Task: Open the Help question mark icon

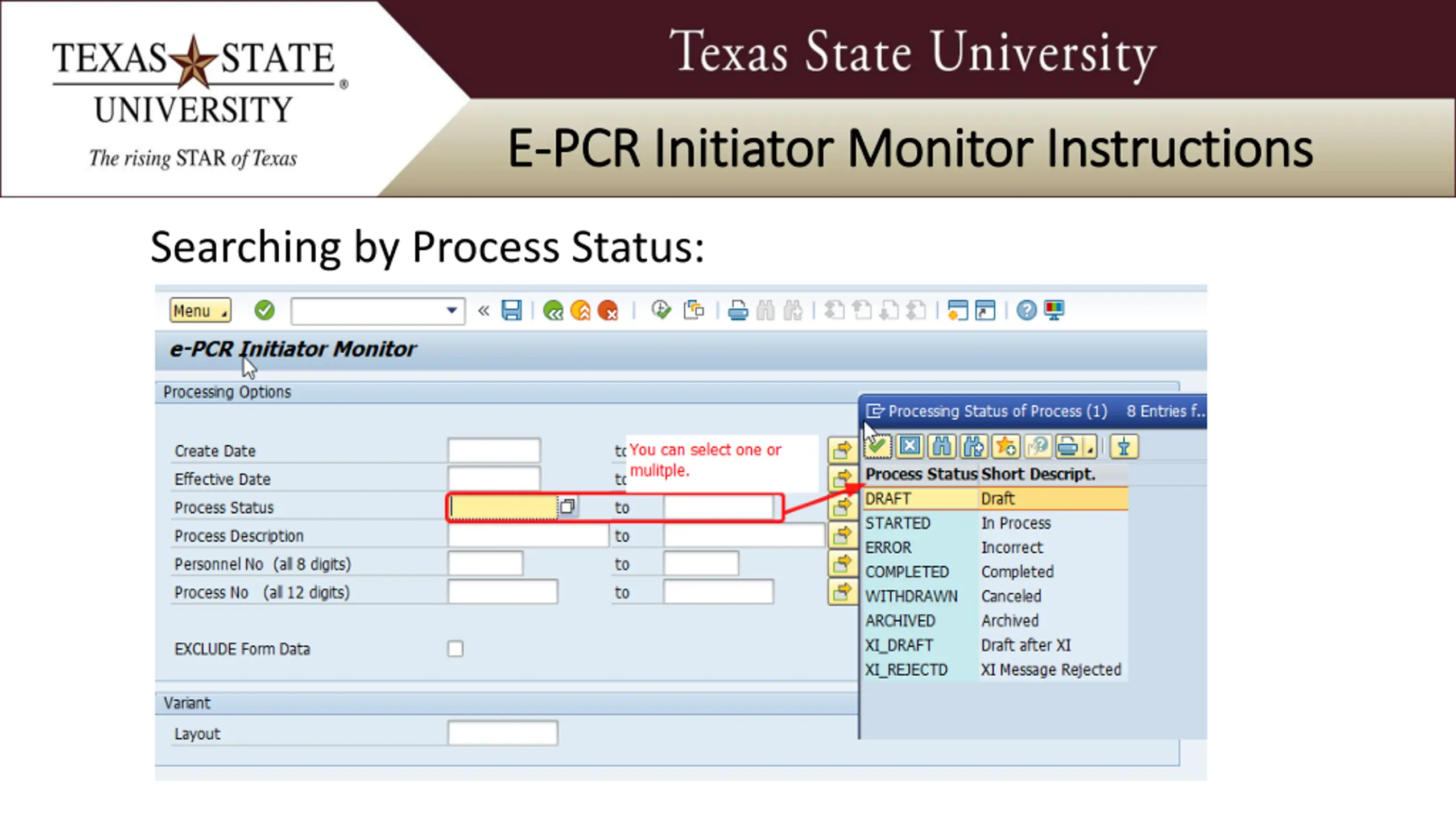Action: tap(1027, 311)
